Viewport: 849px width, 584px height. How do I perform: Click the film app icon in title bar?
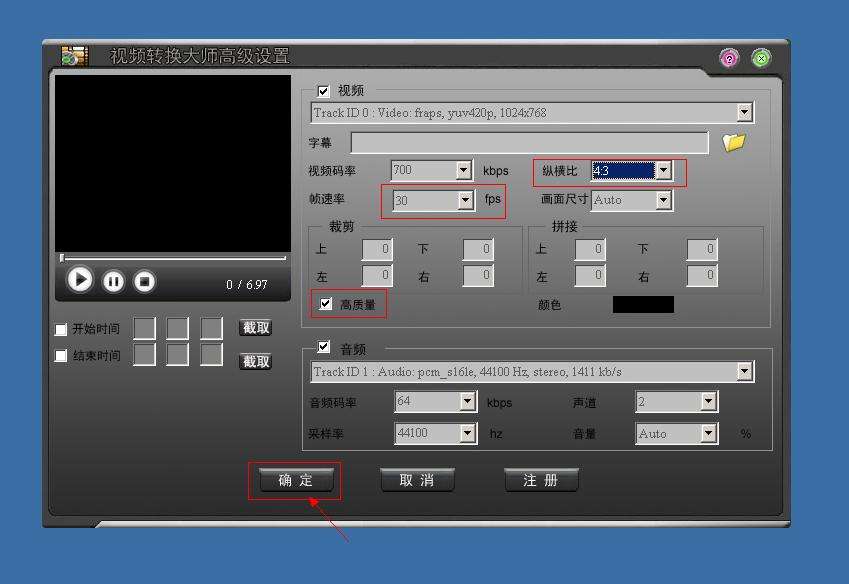pos(75,56)
